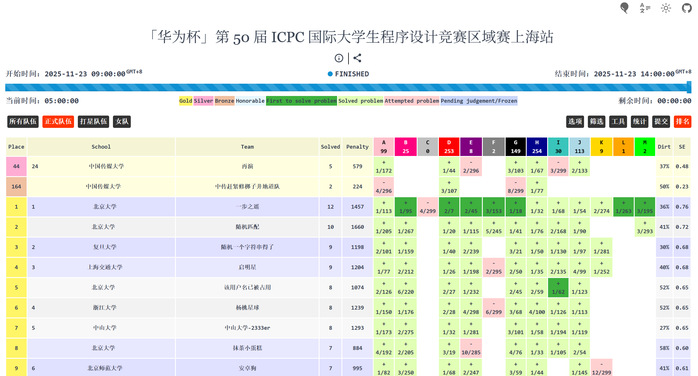Screen dimensions: 698x376
Task: Open the 选项 options menu
Action: click(575, 121)
